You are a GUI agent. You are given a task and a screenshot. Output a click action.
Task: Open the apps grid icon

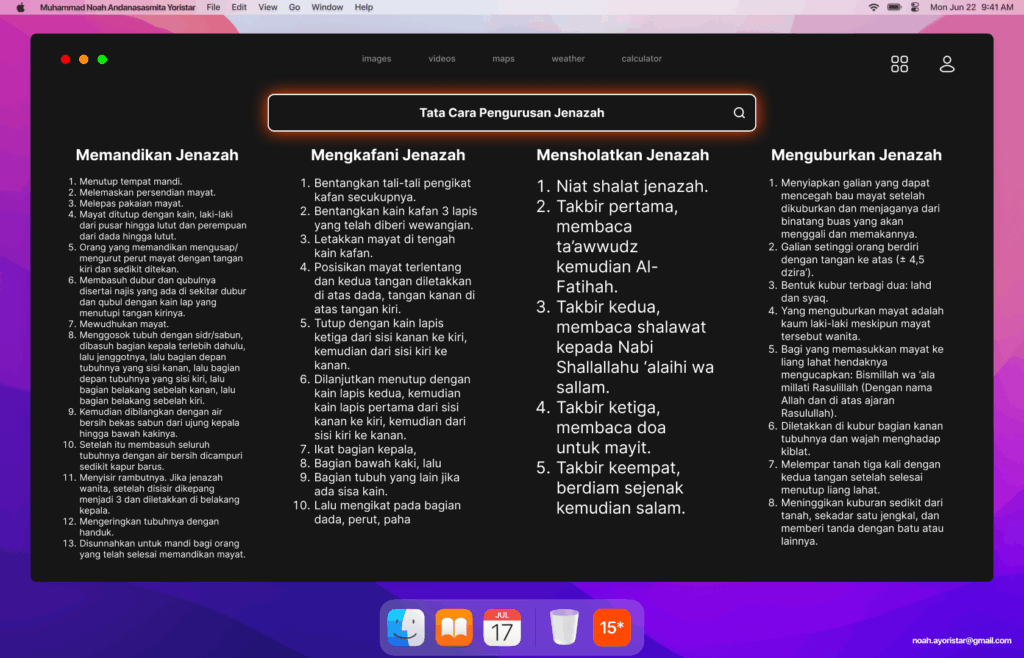899,64
